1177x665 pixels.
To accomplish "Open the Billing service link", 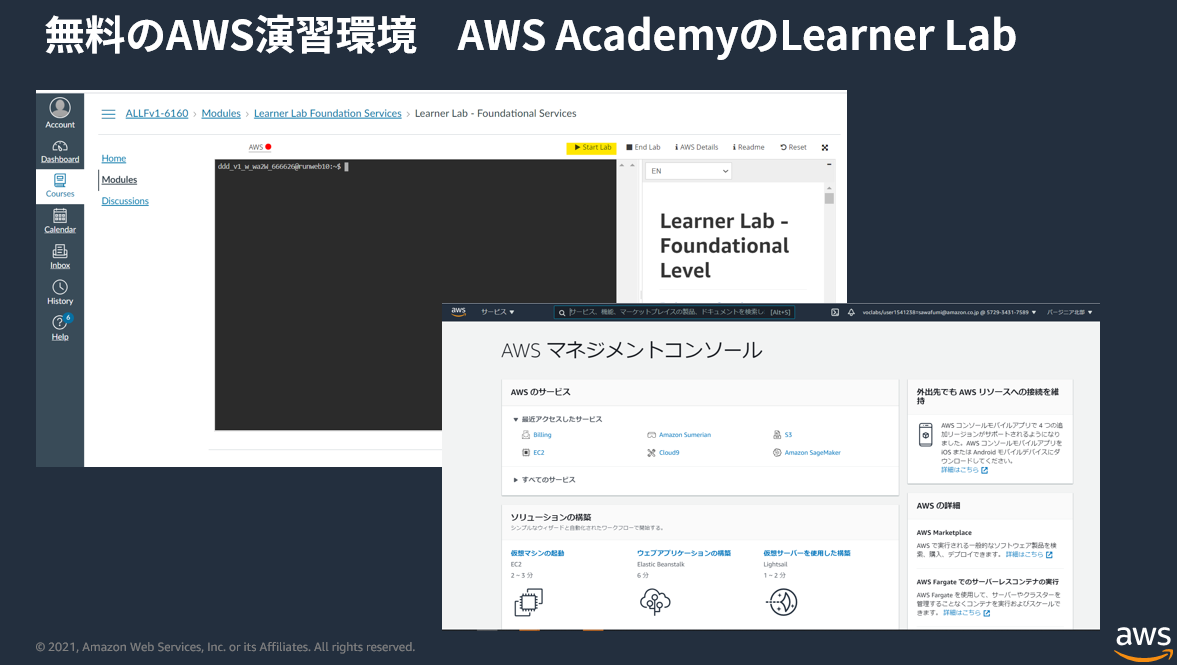I will click(x=542, y=435).
